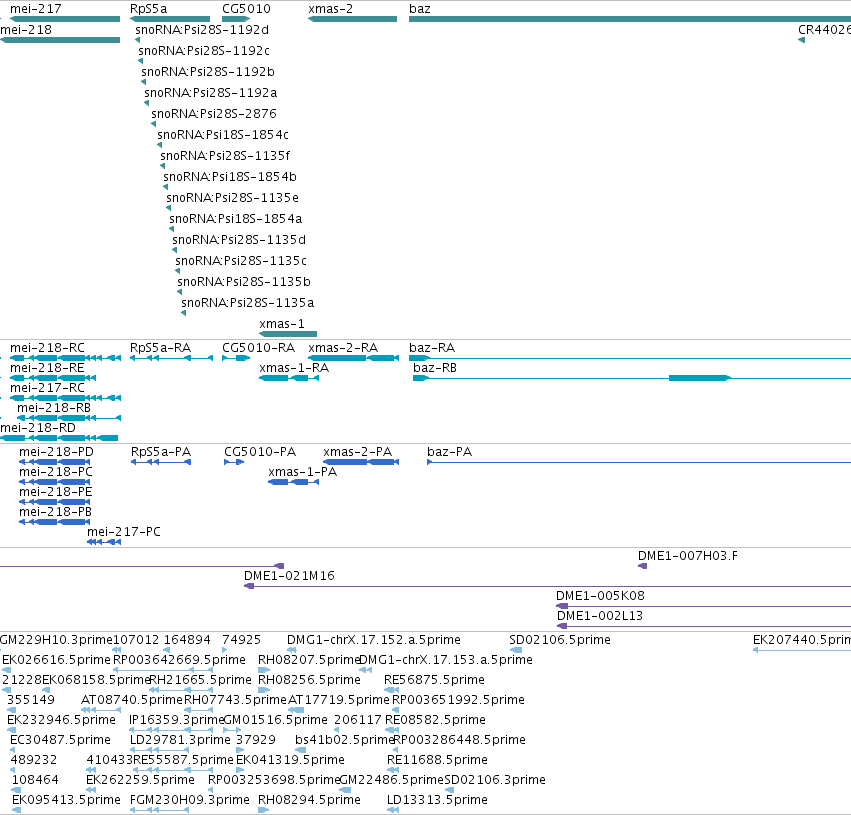Select snoRNA:Psi28S-1135f feature
This screenshot has height=815, width=851.
tap(163, 166)
